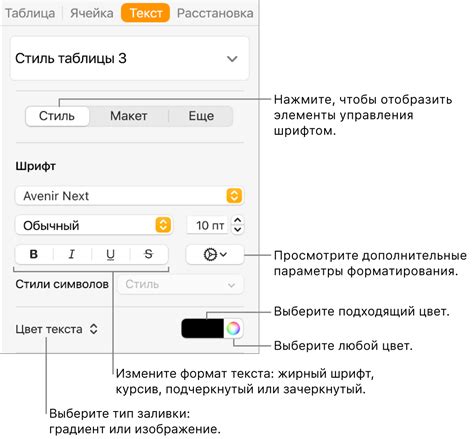Click the Шрифт section heading
Screen dimensions: 474x439
click(x=36, y=166)
